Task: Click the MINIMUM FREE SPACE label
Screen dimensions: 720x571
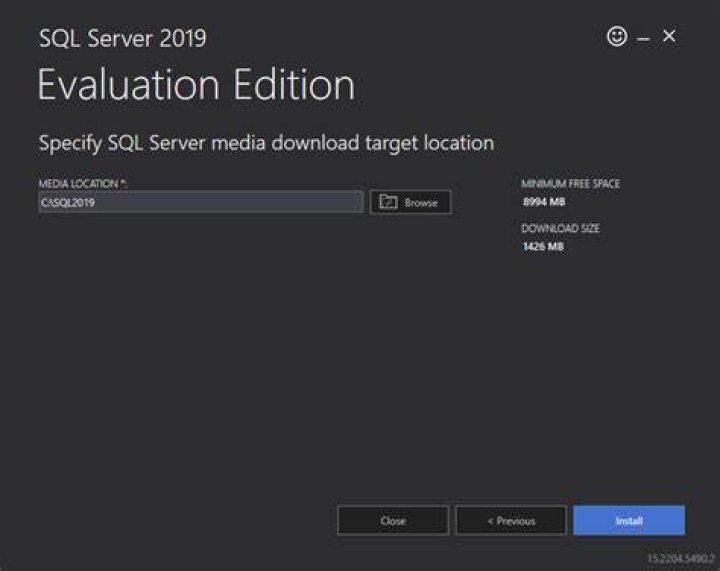Action: tap(570, 184)
